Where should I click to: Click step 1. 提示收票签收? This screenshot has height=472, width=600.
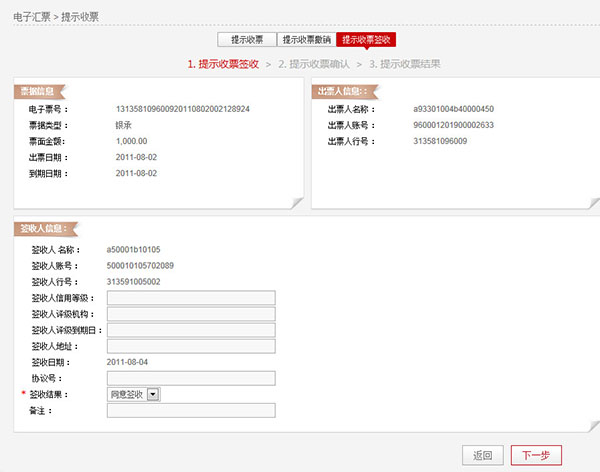point(223,64)
